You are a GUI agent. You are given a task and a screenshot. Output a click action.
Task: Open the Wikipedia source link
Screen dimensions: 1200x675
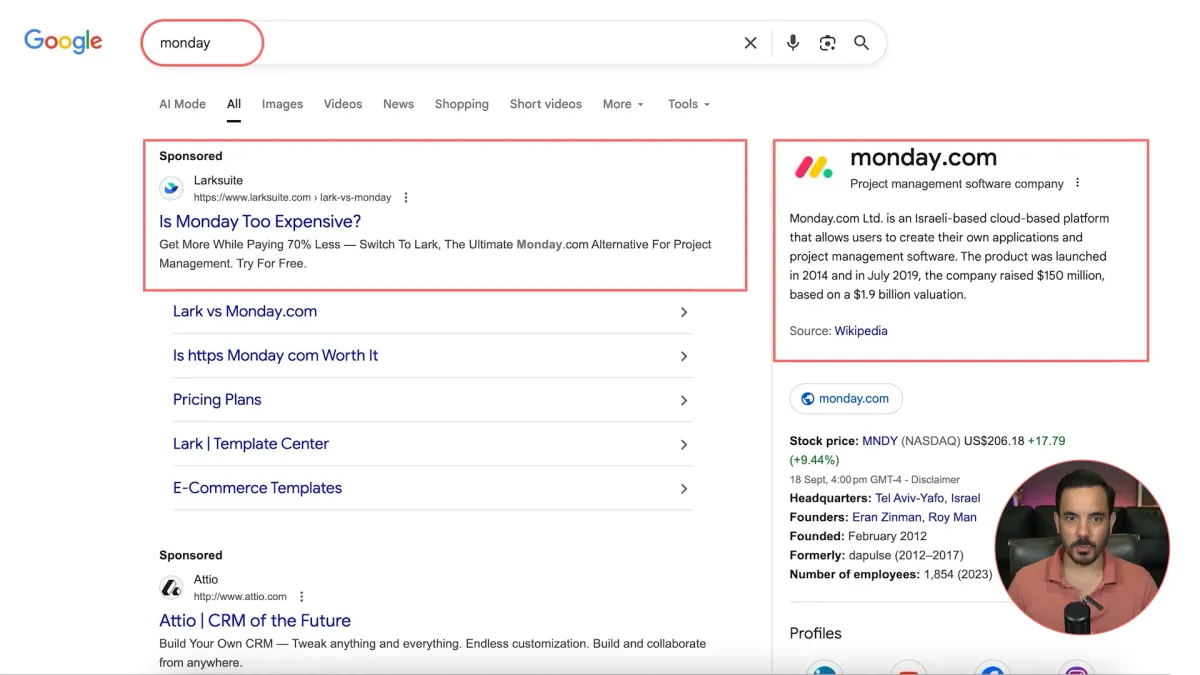point(861,331)
